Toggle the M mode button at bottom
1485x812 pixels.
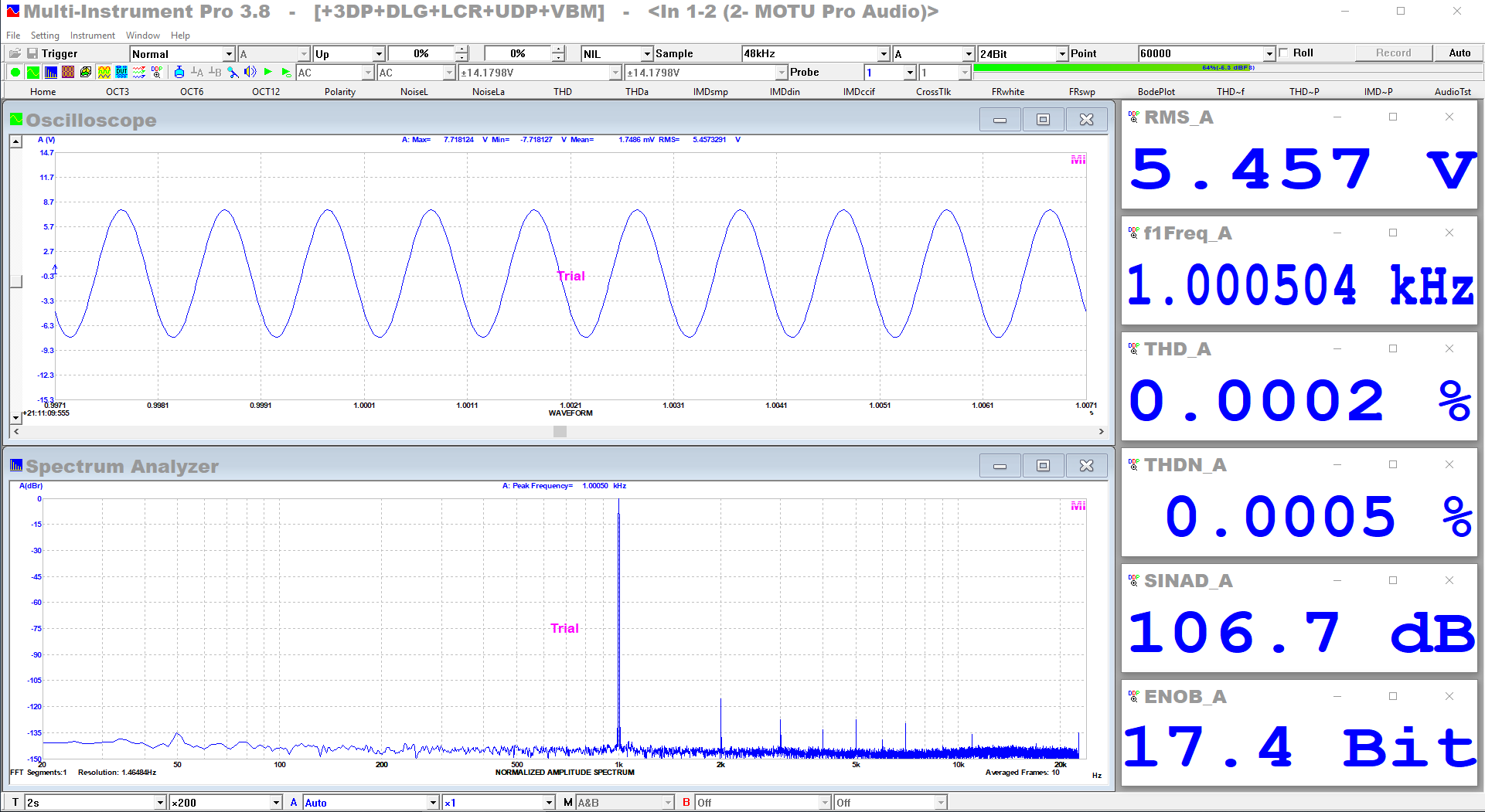(x=568, y=803)
